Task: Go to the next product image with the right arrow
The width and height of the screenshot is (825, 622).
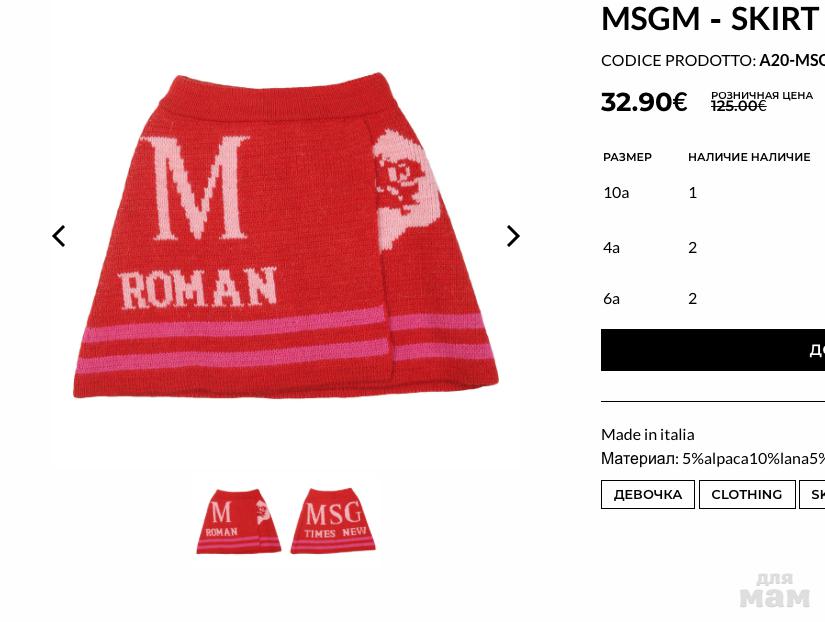Action: (x=513, y=236)
